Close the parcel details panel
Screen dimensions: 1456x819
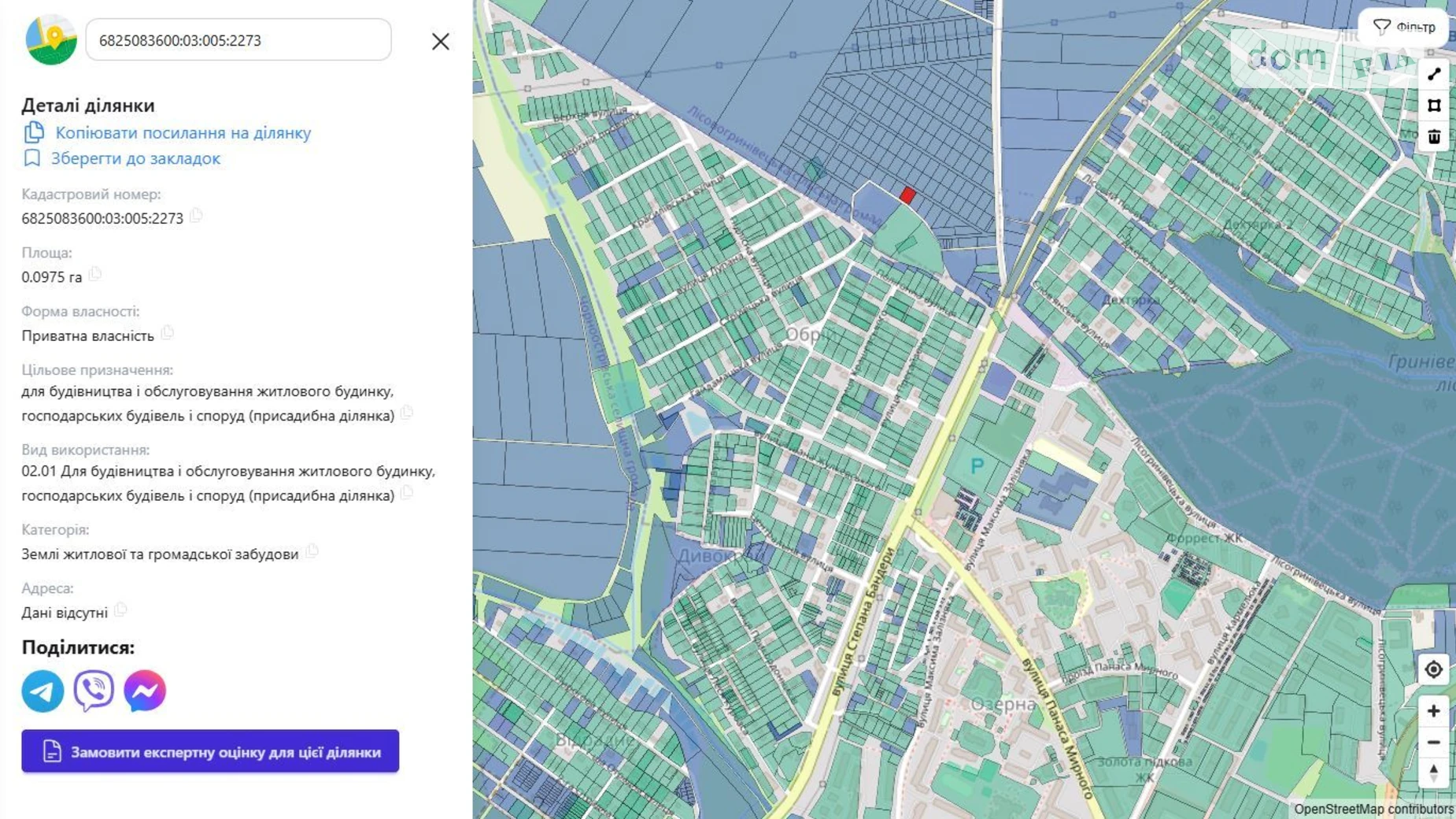[x=440, y=41]
